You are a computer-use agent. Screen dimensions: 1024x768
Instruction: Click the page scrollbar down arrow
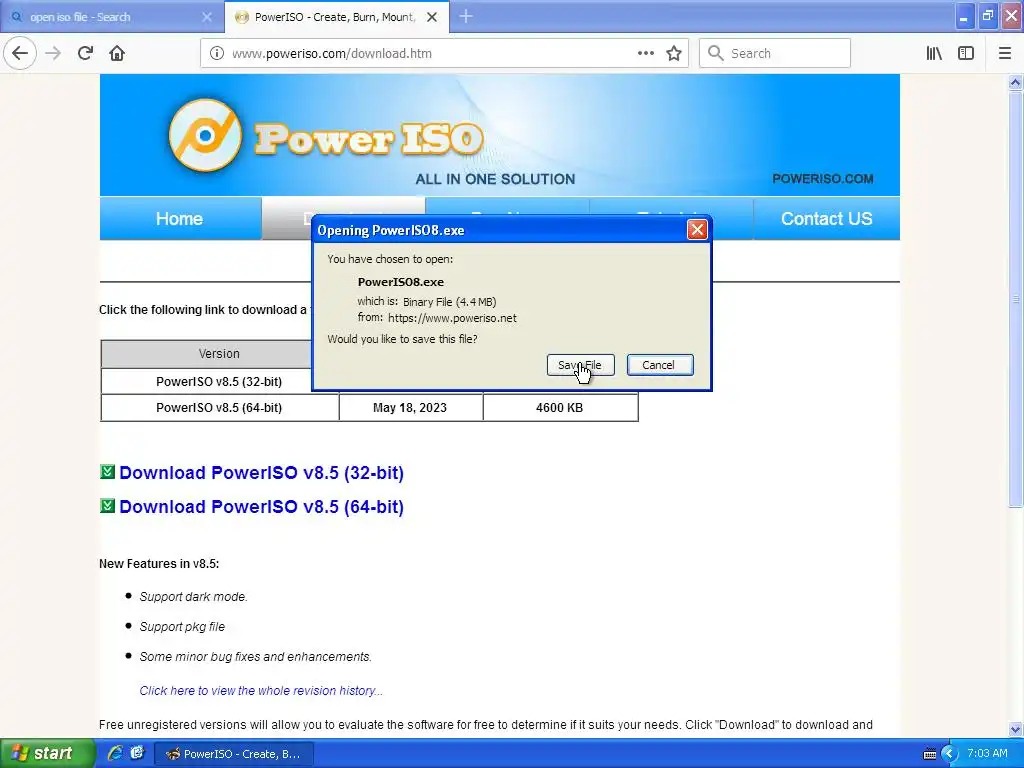pyautogui.click(x=1015, y=729)
